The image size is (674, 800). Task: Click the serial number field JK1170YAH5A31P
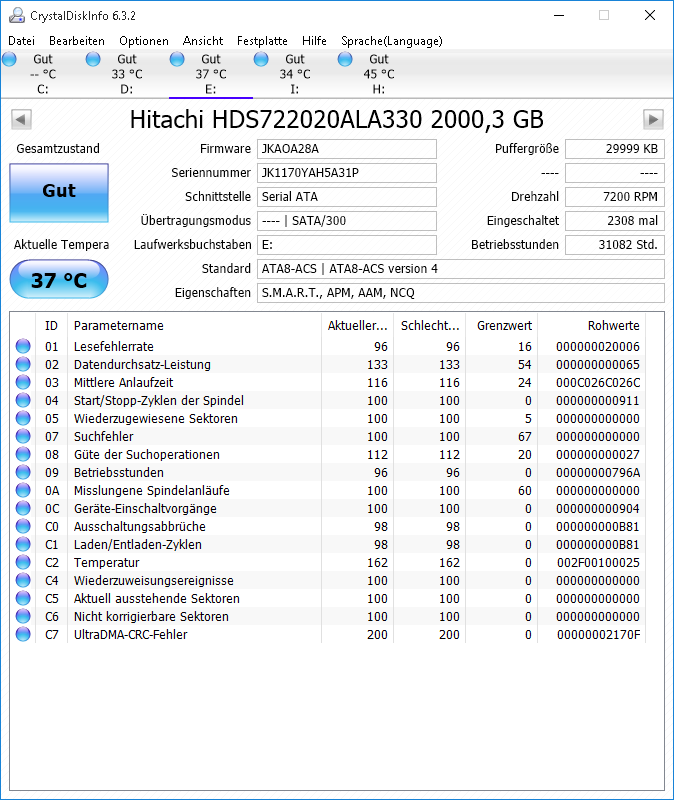346,173
